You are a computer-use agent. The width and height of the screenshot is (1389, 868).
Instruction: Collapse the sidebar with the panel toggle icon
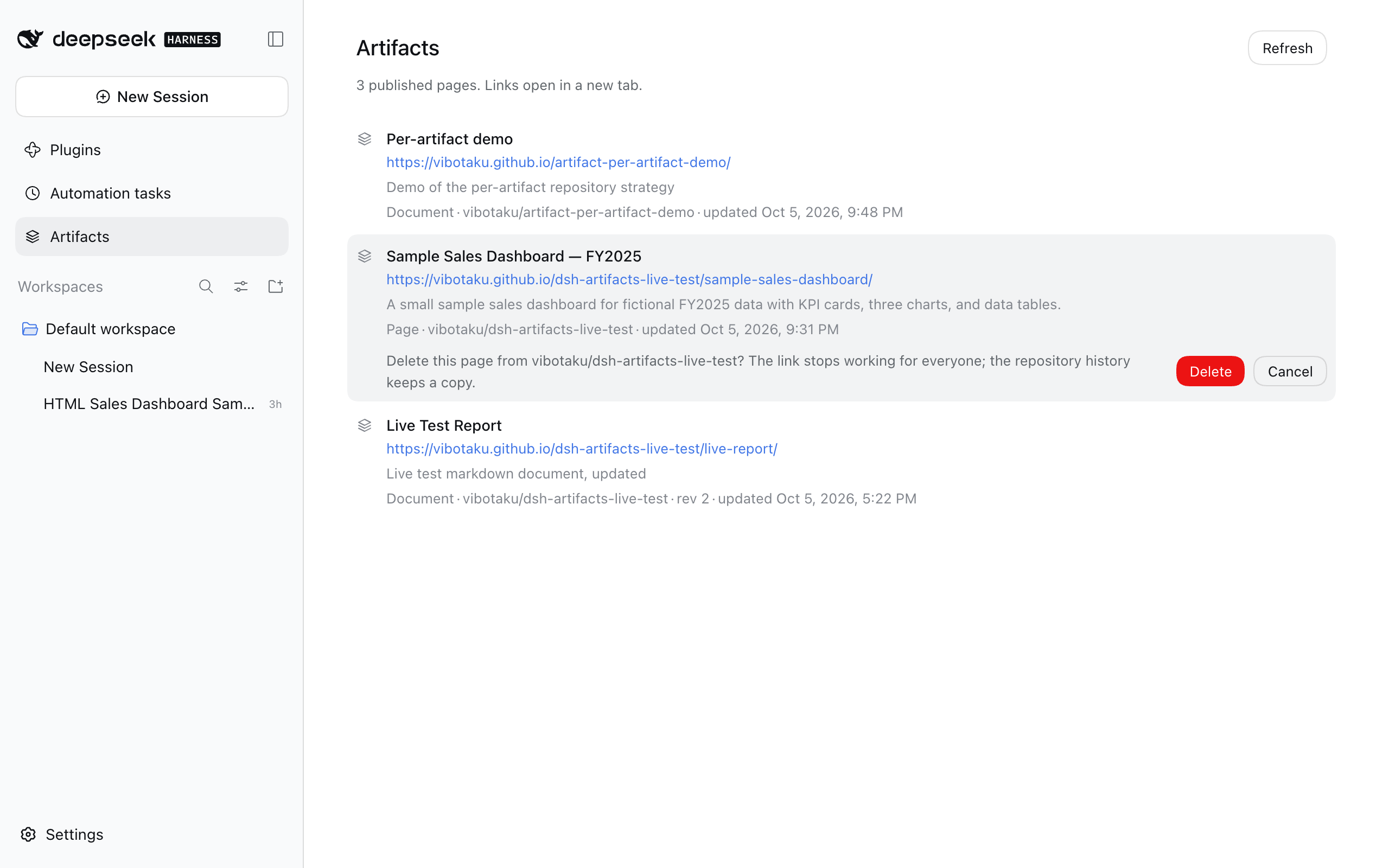pos(276,39)
